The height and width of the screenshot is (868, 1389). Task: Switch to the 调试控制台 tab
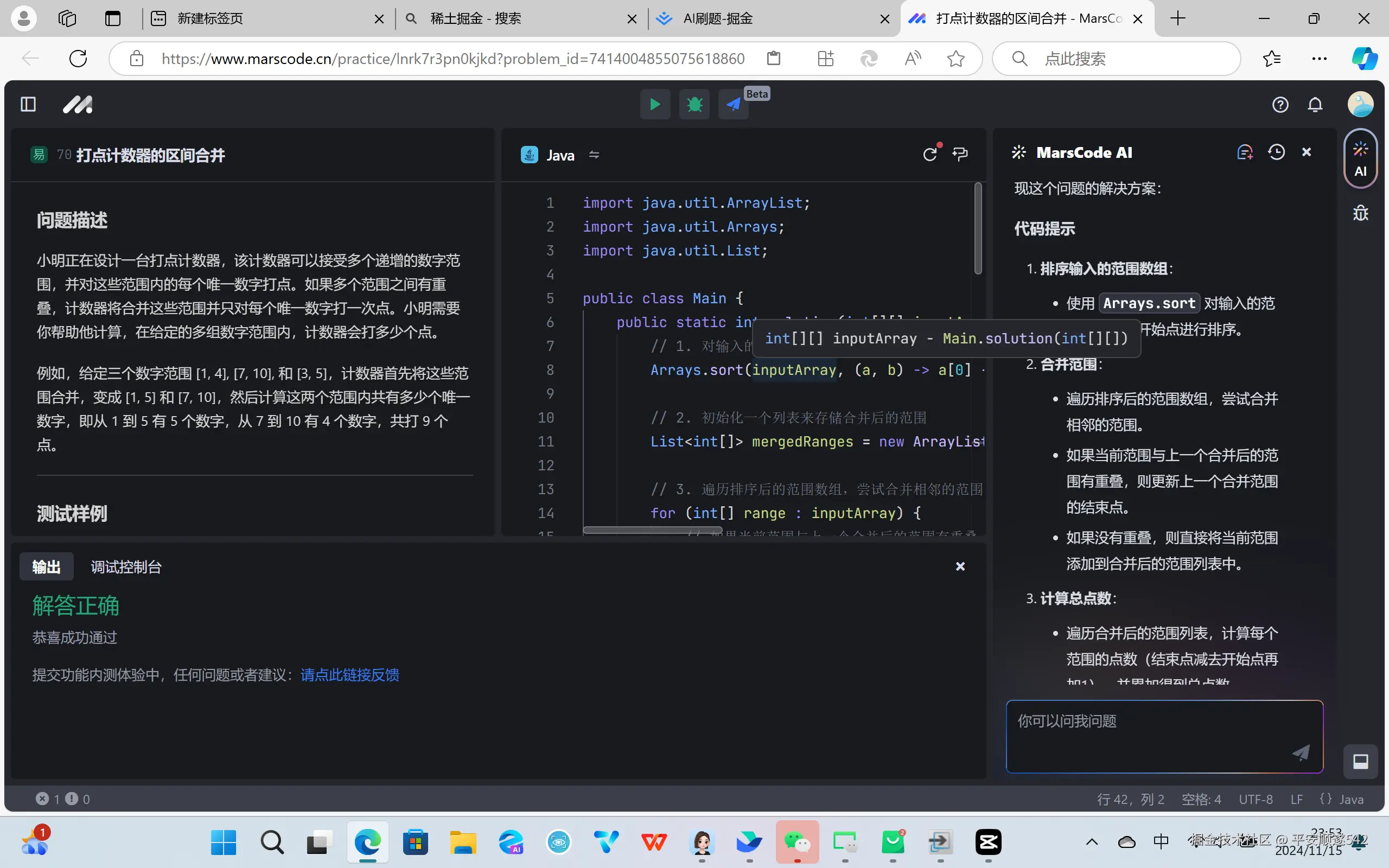(126, 567)
